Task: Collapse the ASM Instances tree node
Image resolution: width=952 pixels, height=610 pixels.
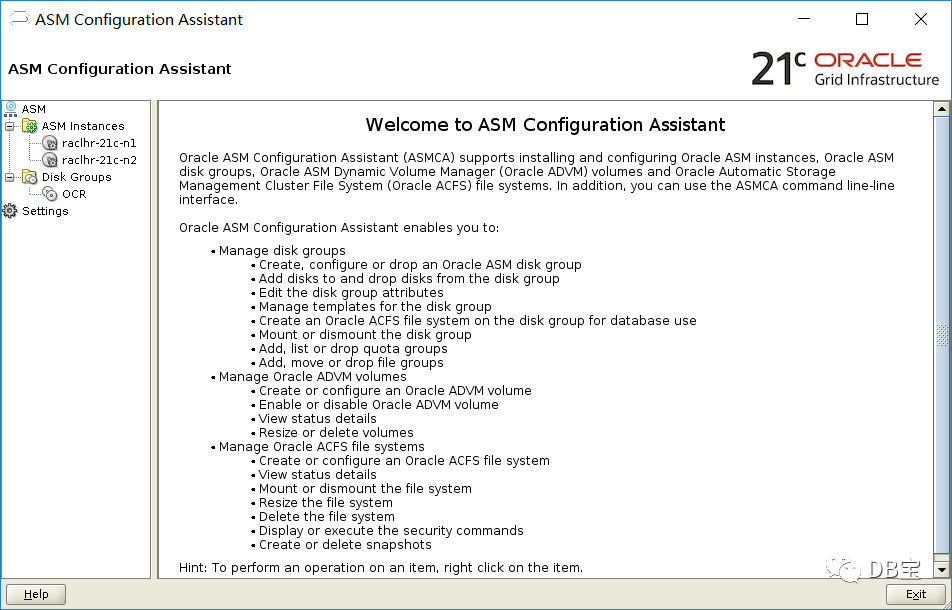Action: [x=9, y=126]
